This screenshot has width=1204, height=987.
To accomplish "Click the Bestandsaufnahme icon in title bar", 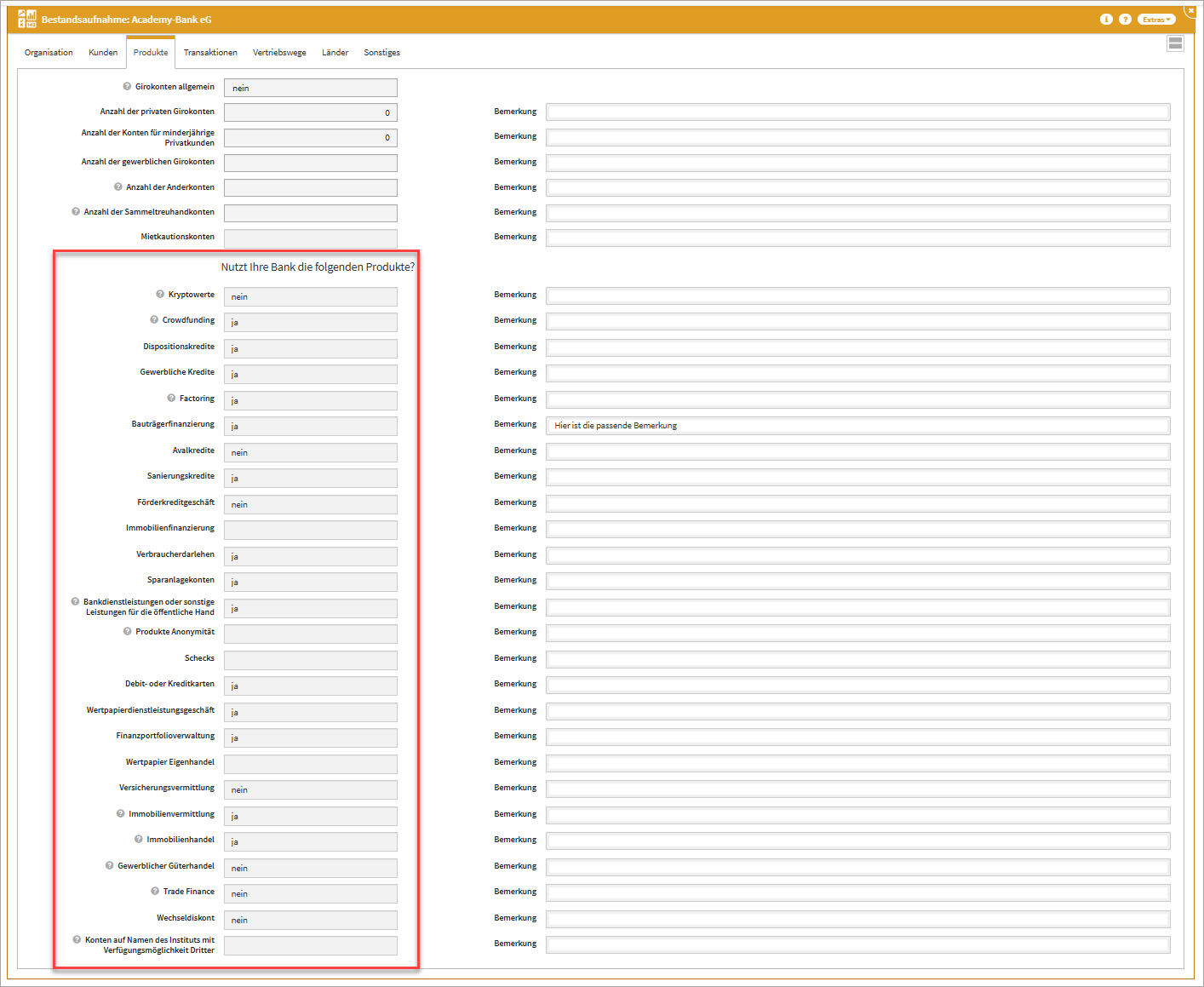I will (27, 19).
